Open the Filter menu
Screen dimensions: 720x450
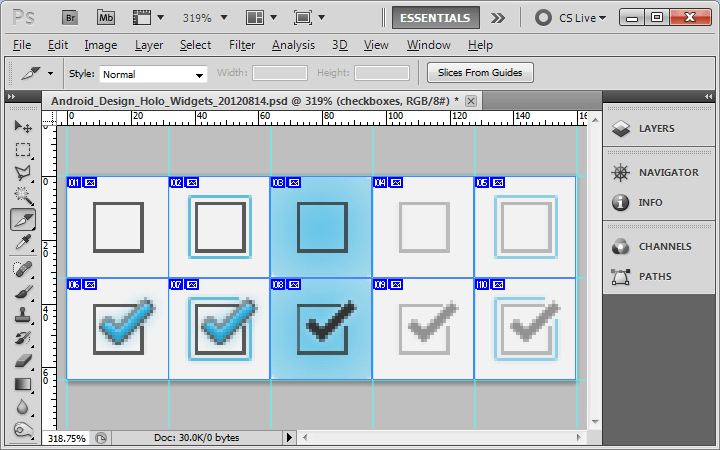[x=242, y=45]
